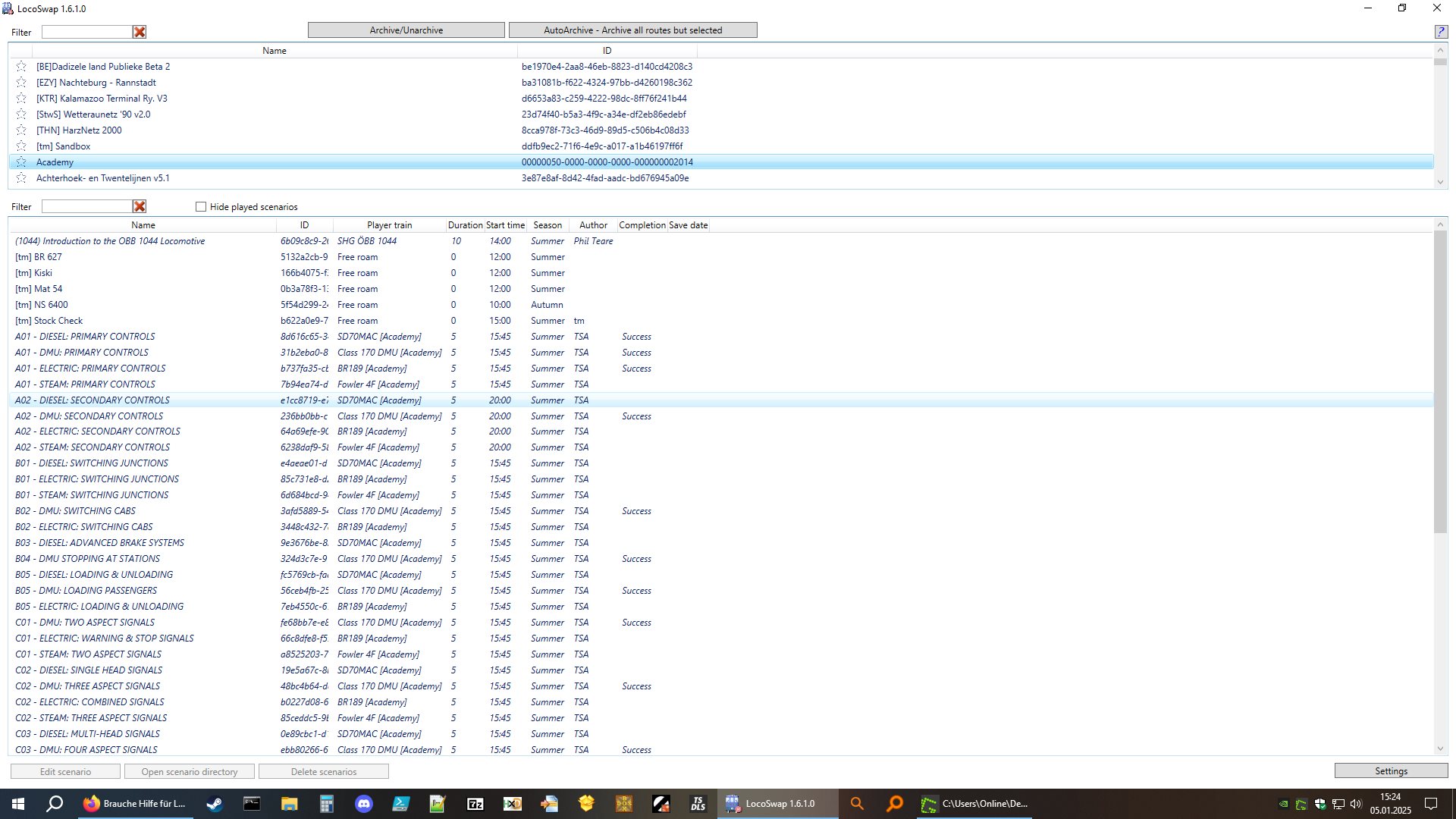Open Windows search magnifier in taskbar
The image size is (1456, 819).
tap(55, 804)
